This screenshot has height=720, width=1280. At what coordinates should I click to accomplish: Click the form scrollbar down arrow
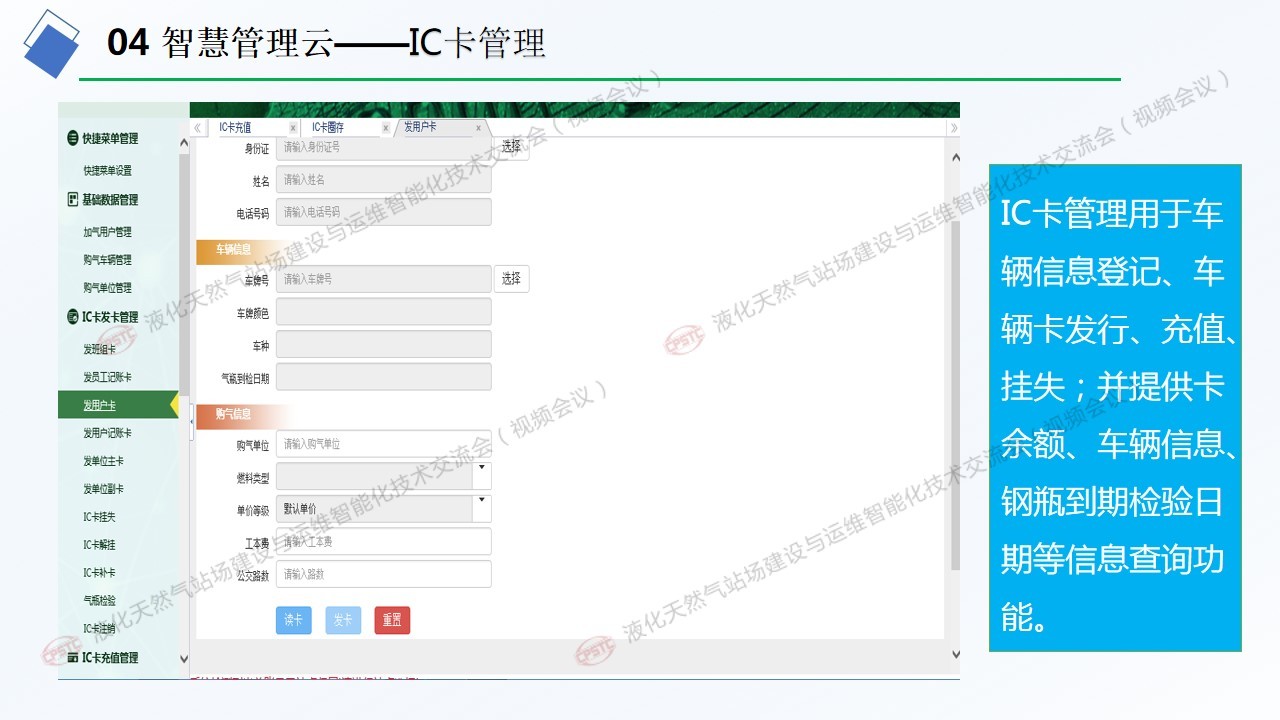[954, 654]
